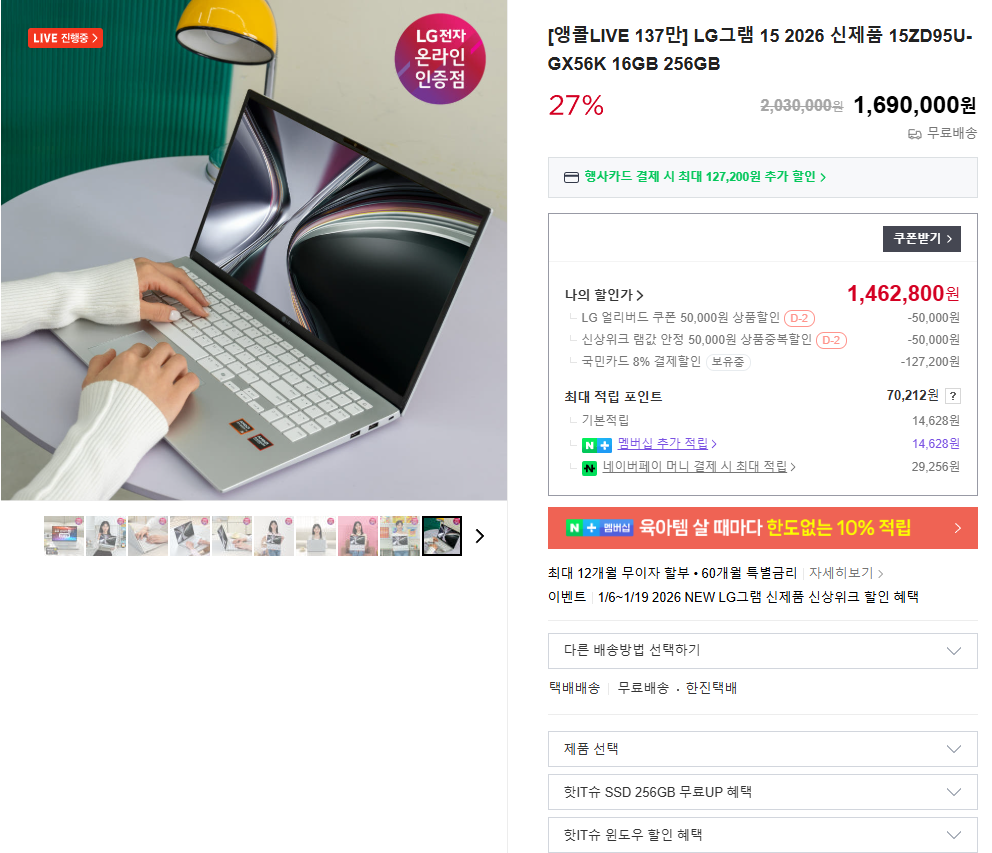Click the 육아템 10% 적립 membership banner
The width and height of the screenshot is (992, 853).
click(x=762, y=528)
